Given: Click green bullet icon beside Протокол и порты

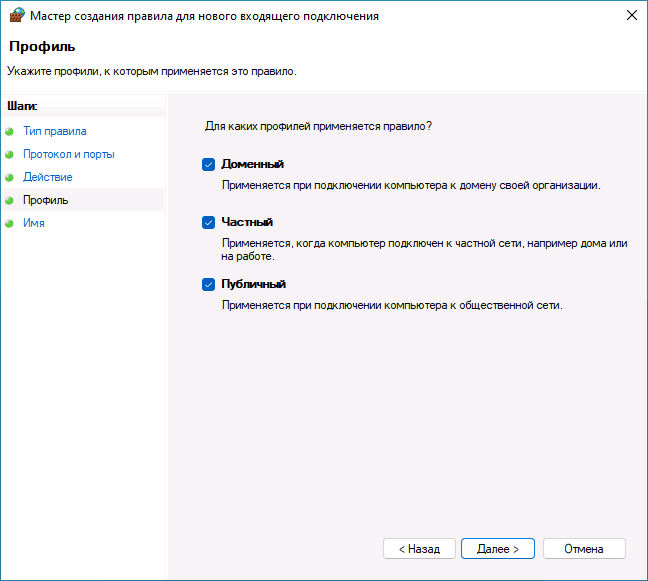Looking at the screenshot, I should [x=10, y=154].
